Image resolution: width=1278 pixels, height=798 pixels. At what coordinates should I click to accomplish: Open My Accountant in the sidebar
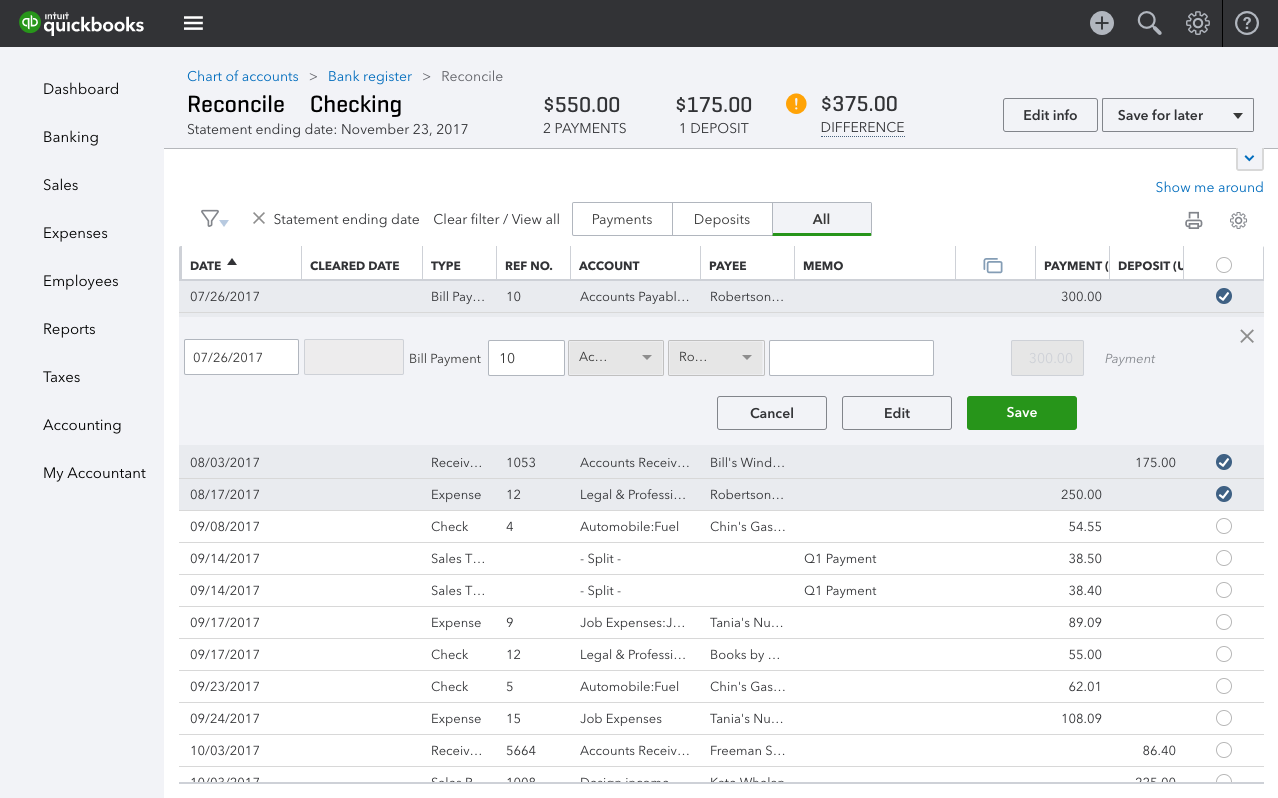[x=95, y=473]
